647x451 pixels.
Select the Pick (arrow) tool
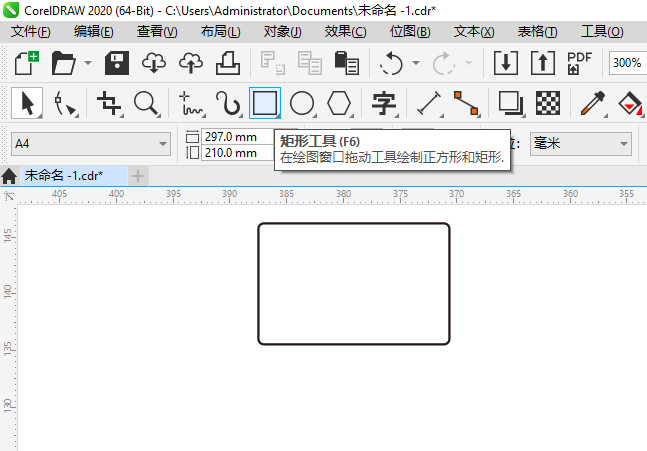(x=27, y=103)
